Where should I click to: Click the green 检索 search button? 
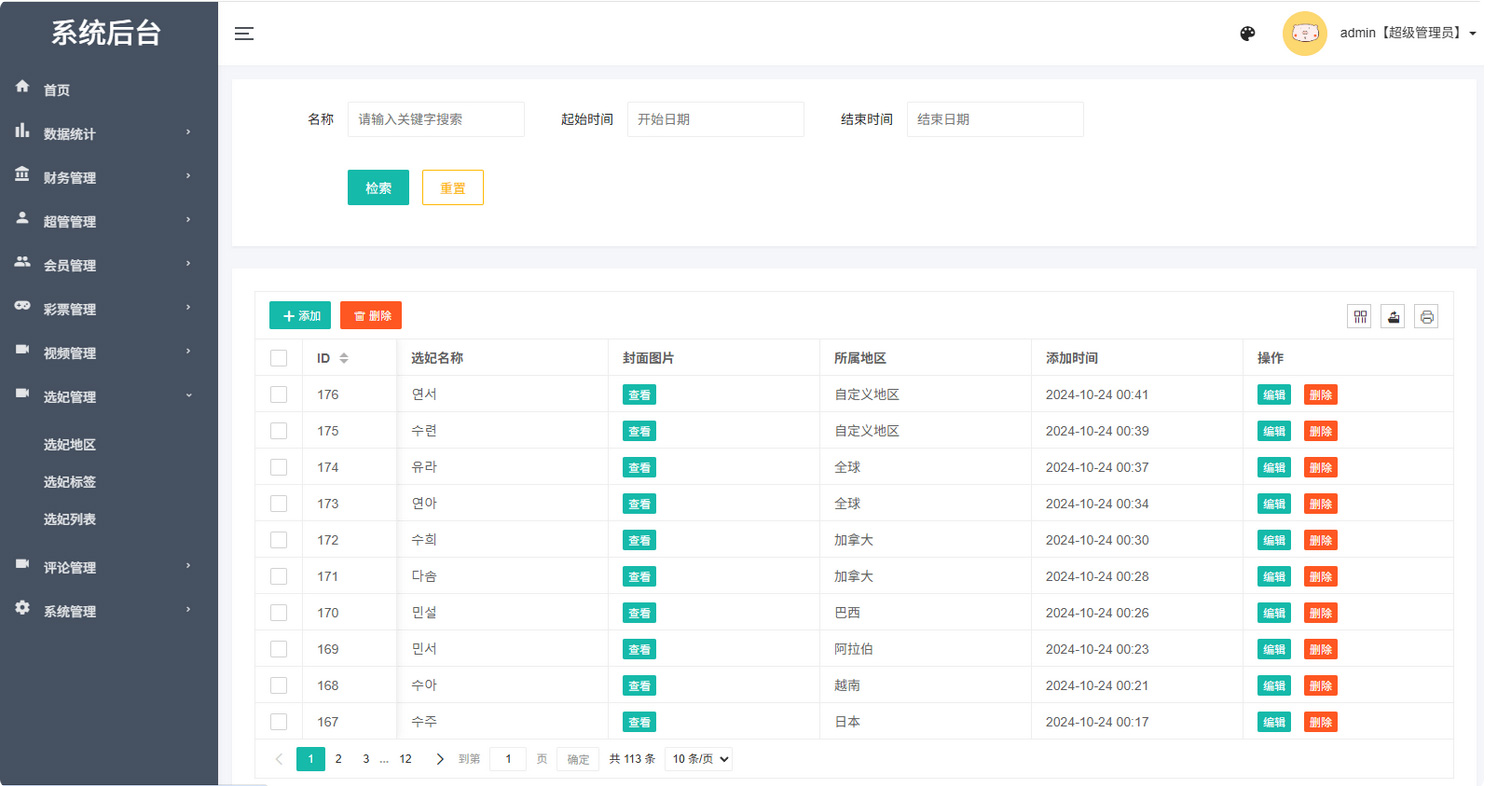[x=378, y=188]
